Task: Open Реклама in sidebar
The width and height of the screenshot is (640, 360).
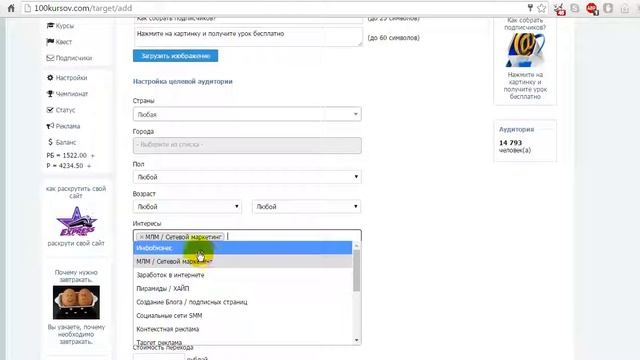Action: [x=68, y=126]
